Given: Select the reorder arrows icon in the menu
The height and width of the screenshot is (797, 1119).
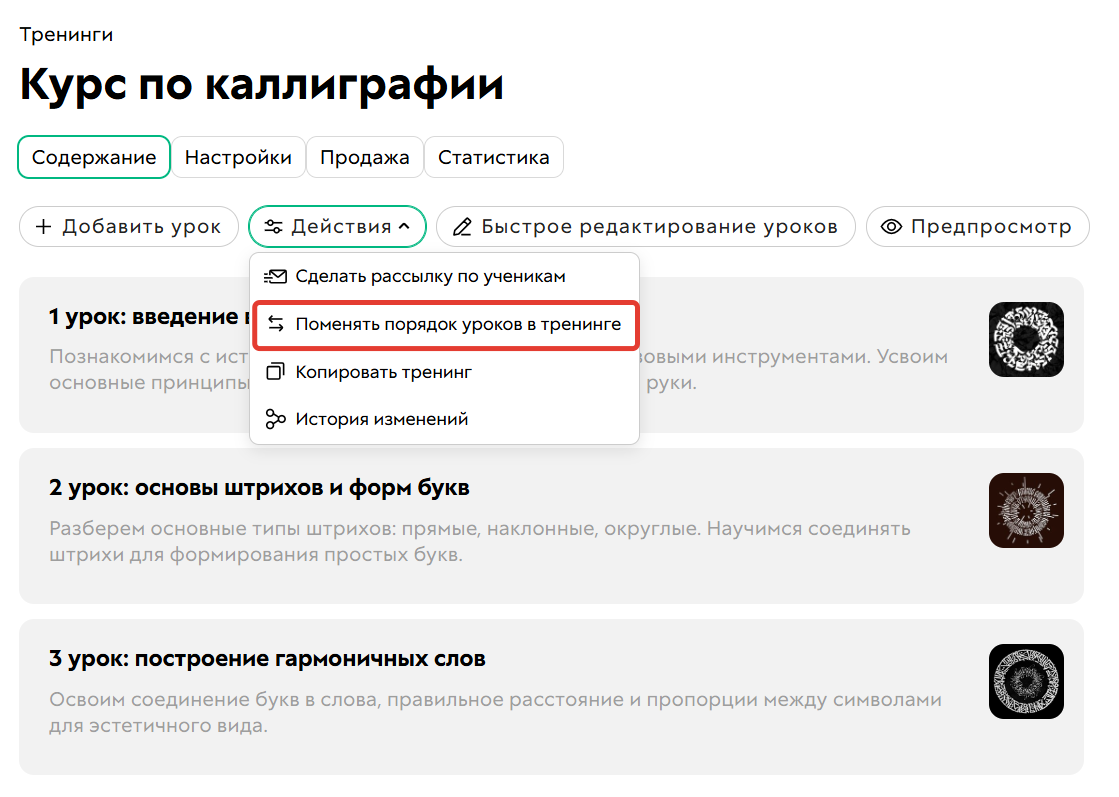Looking at the screenshot, I should coord(277,324).
